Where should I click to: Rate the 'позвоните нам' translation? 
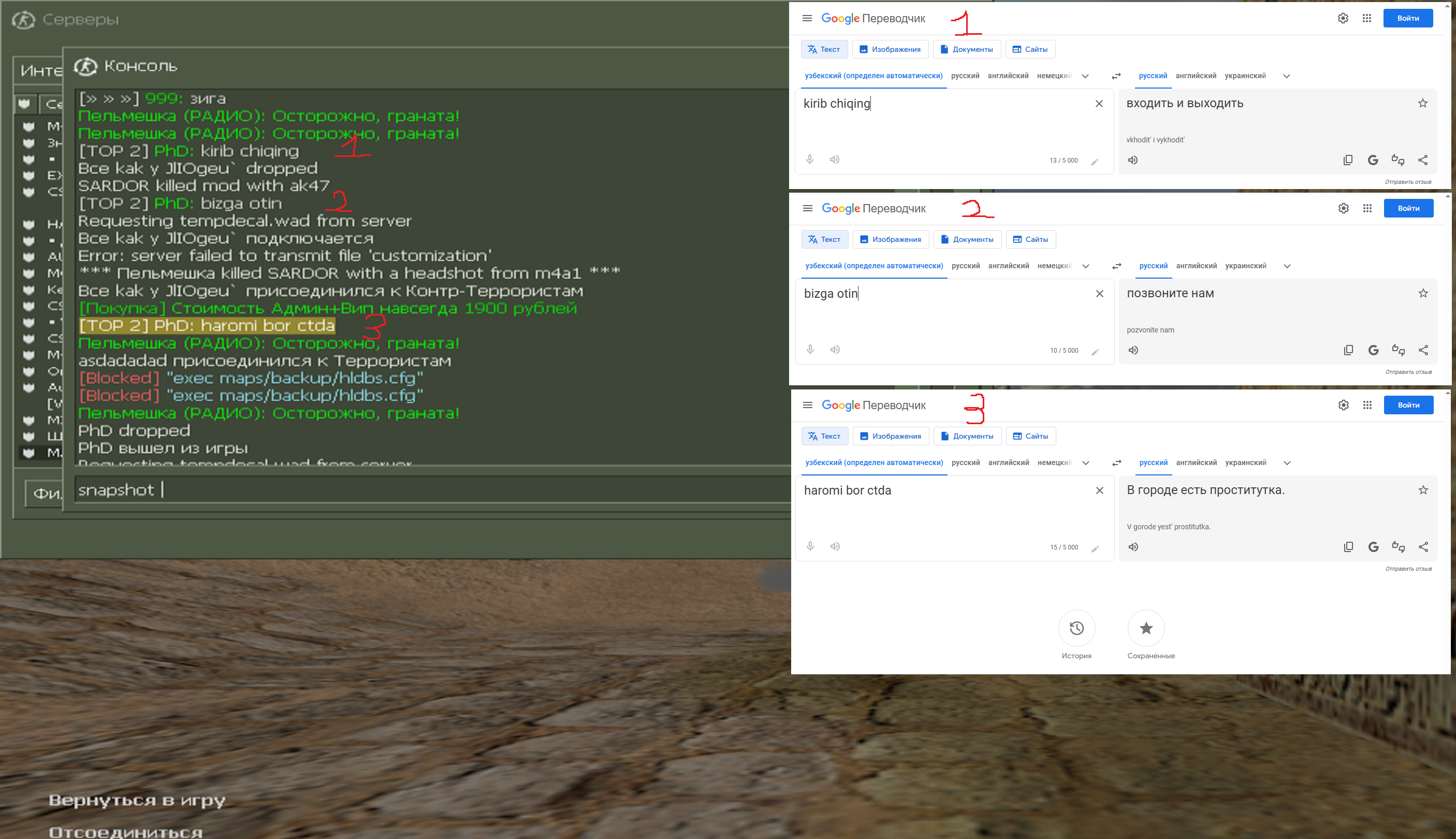(x=1398, y=350)
